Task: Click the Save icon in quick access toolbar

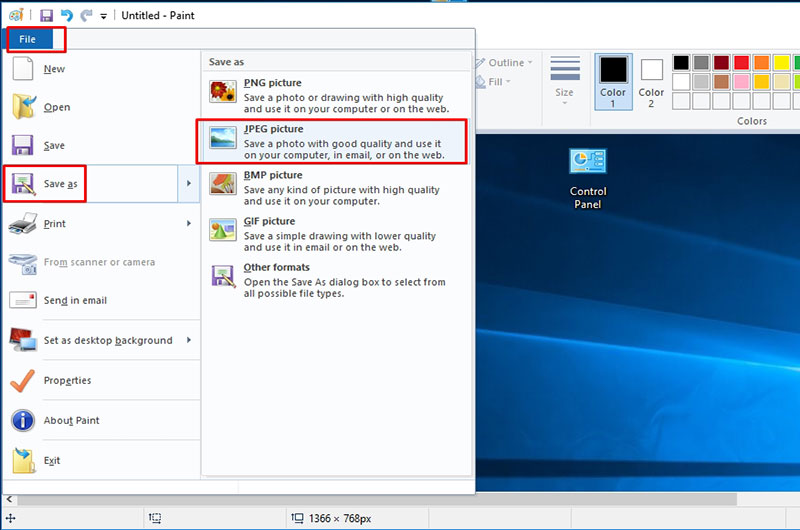Action: tap(46, 15)
